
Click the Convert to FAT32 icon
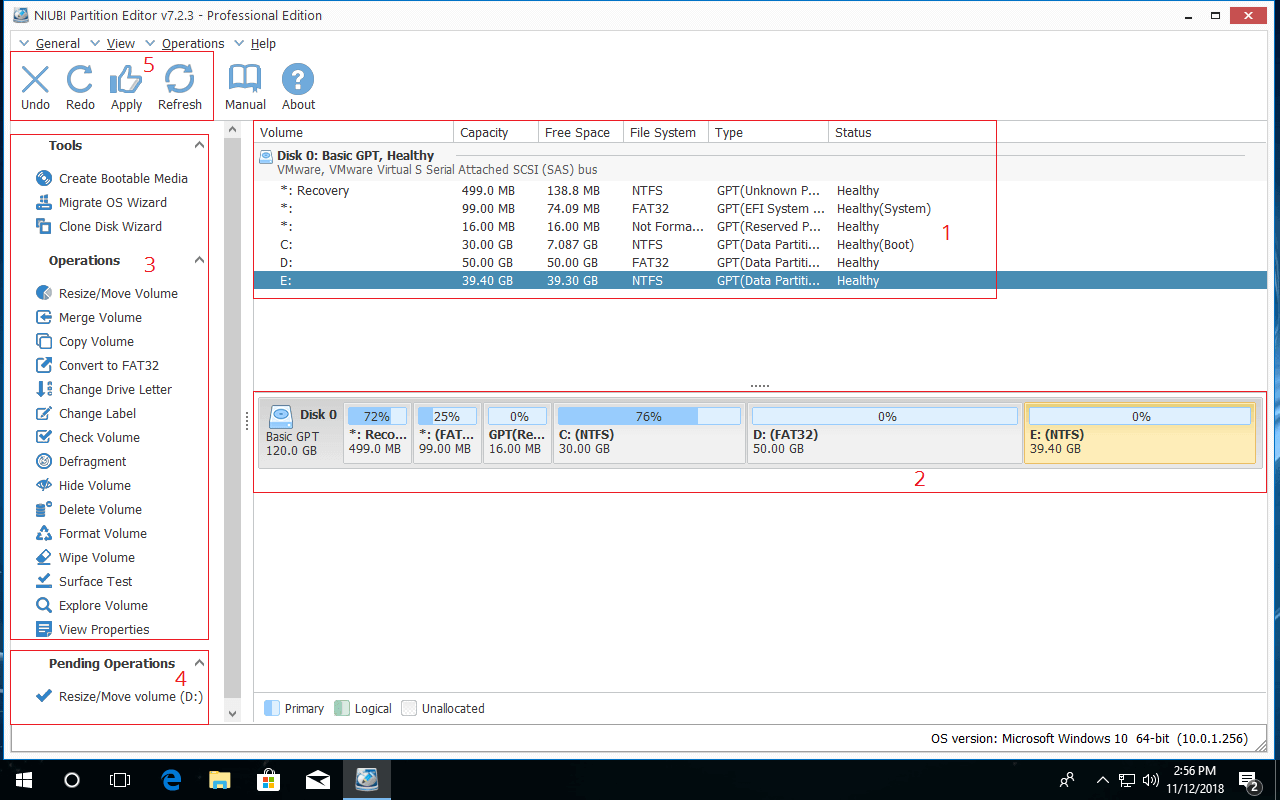click(x=43, y=365)
